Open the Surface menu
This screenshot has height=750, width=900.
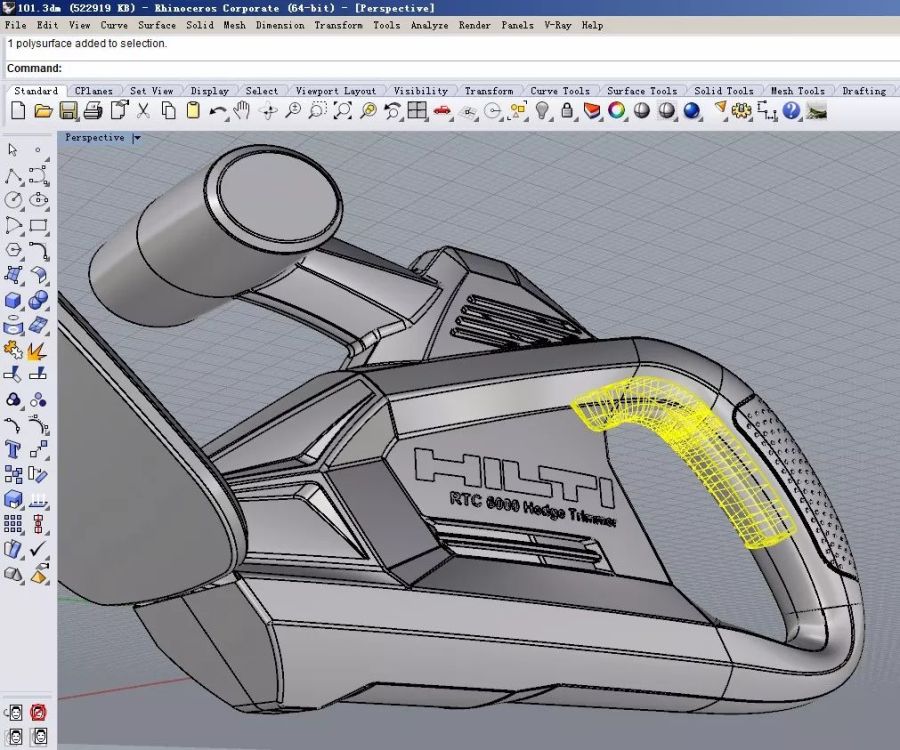(156, 25)
